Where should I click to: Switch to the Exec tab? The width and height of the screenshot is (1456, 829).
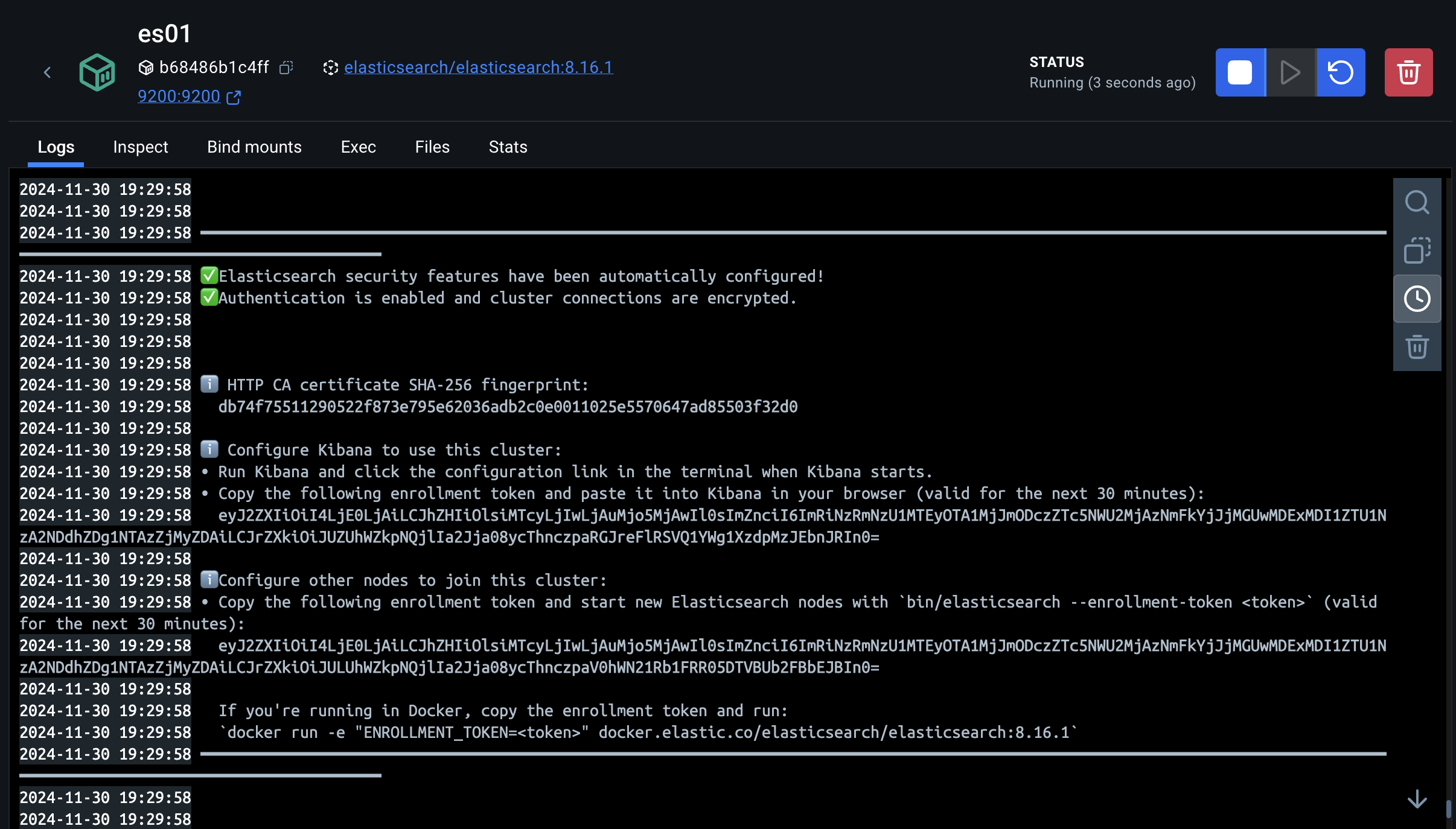(358, 147)
